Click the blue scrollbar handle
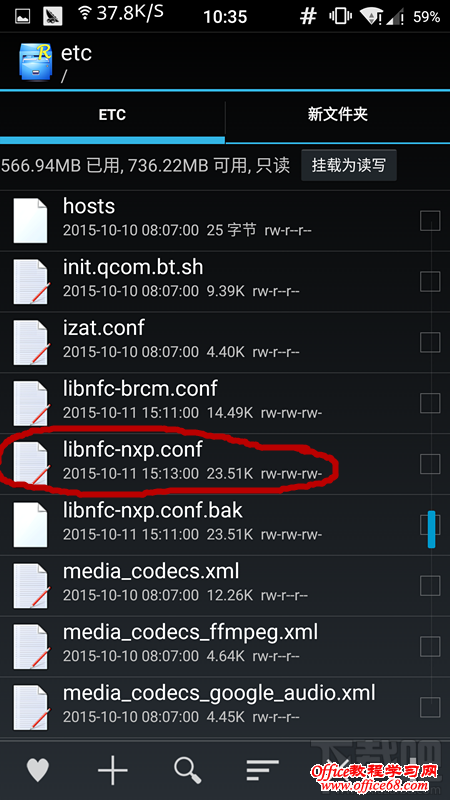 point(431,529)
